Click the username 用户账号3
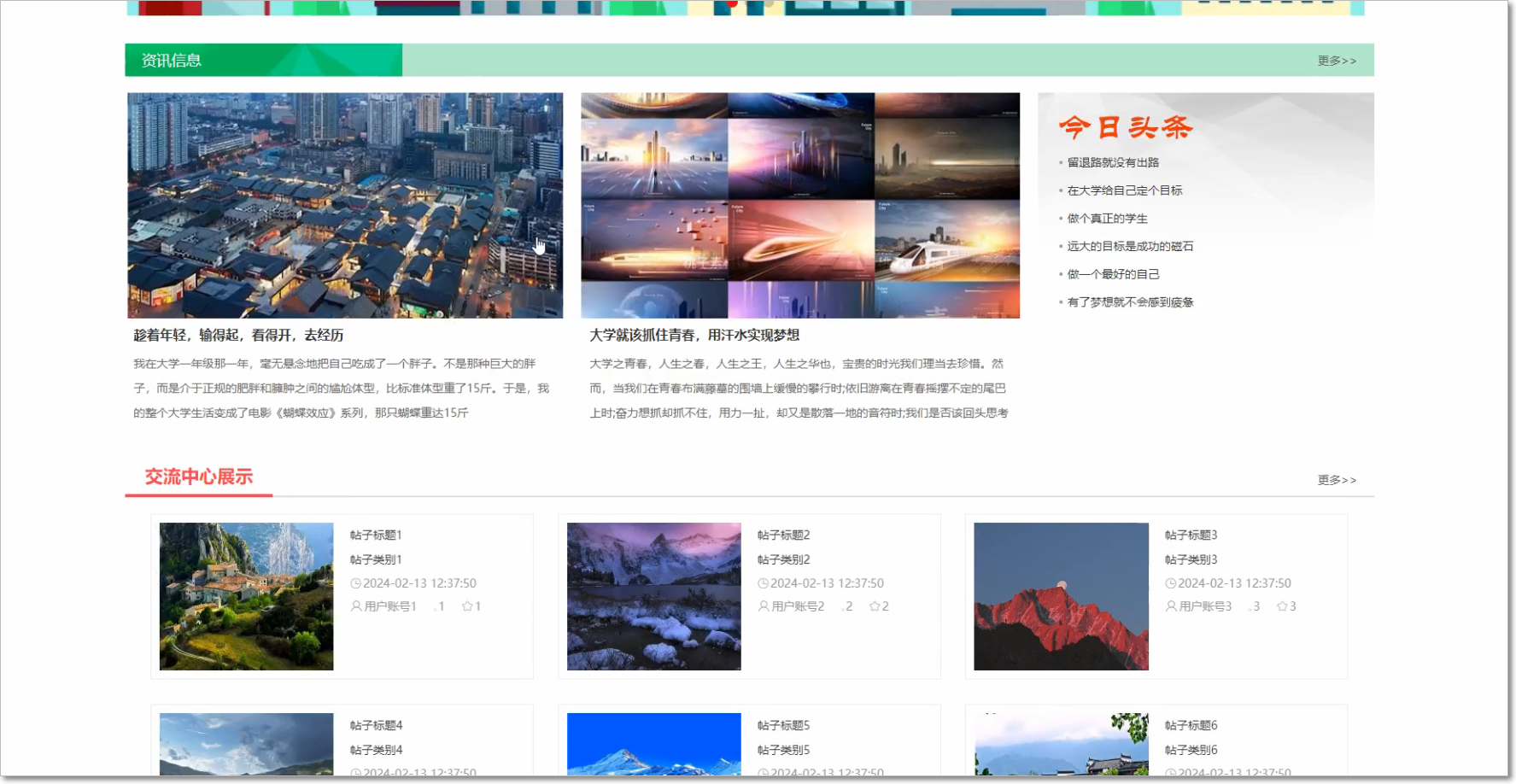Screen dimensions: 1516x784 pos(1205,606)
